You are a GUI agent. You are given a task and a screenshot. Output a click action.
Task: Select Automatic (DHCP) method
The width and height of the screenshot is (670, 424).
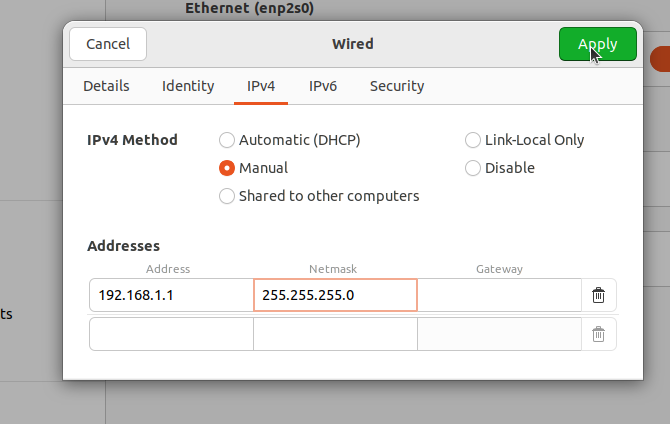coord(227,140)
